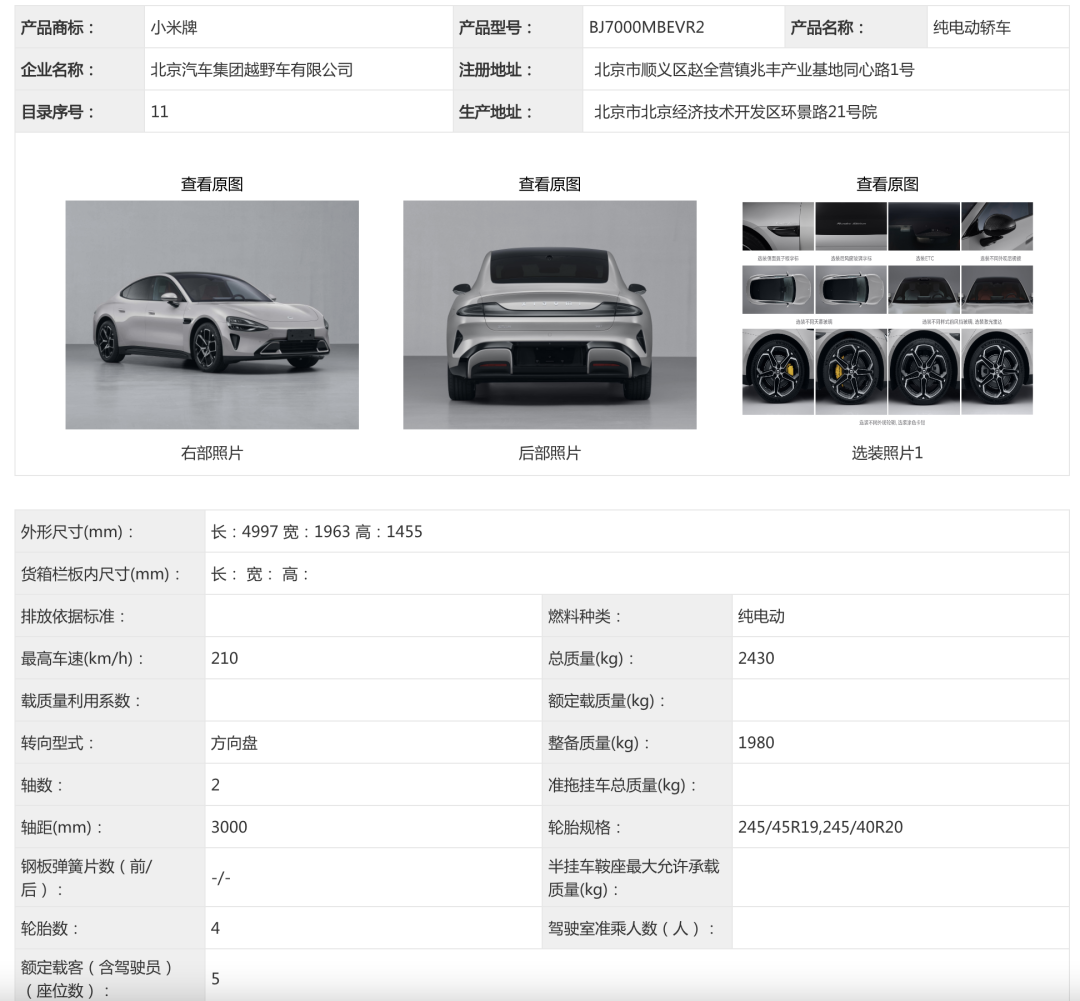Click the '最高车速(km/h)：' label
The height and width of the screenshot is (1001, 1080).
[83, 658]
